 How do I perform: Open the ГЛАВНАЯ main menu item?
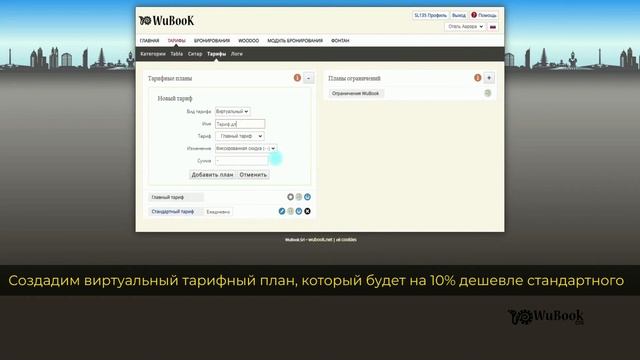click(x=149, y=41)
